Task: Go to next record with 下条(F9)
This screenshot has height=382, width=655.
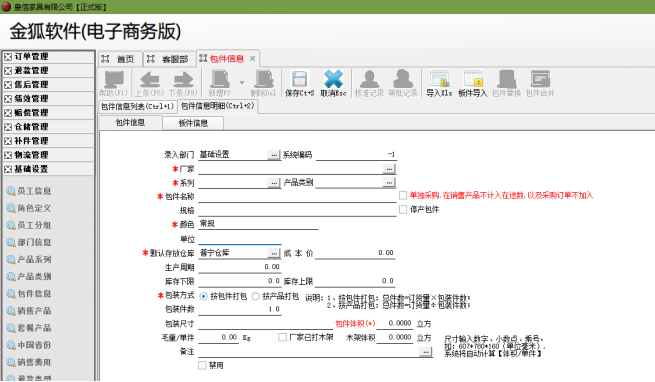Action: click(x=183, y=84)
